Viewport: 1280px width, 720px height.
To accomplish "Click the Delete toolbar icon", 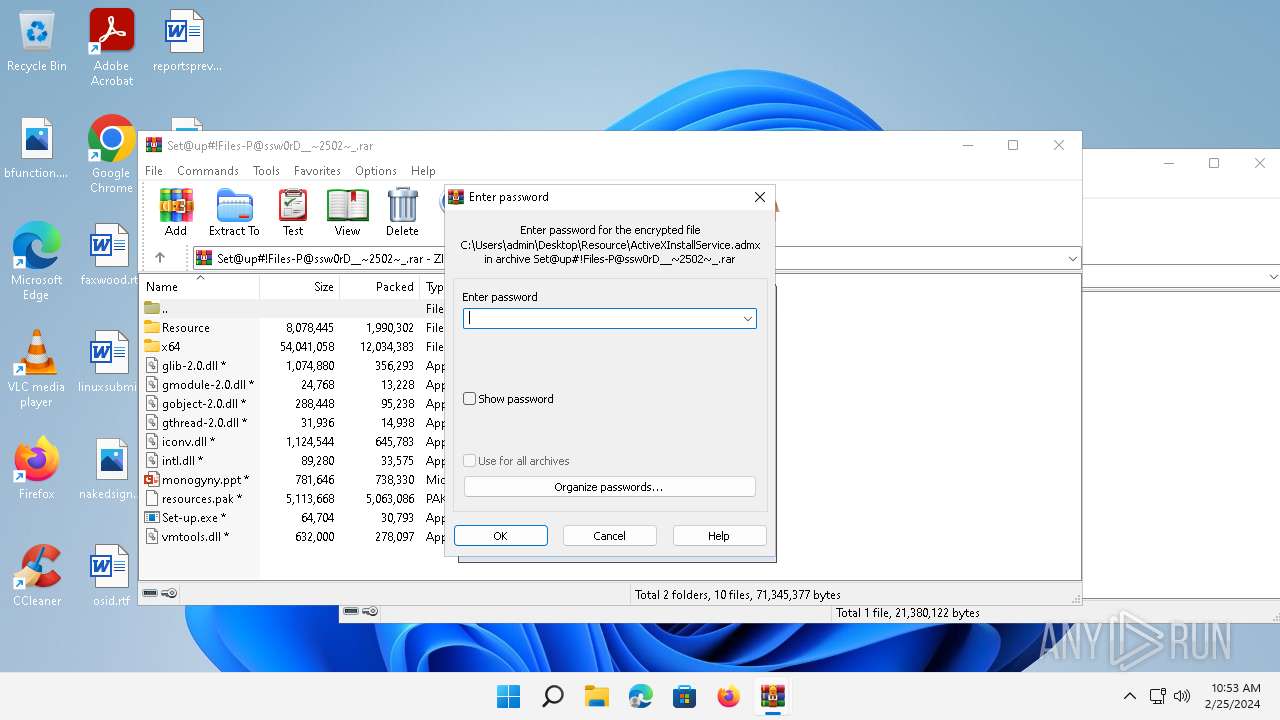I will [402, 212].
